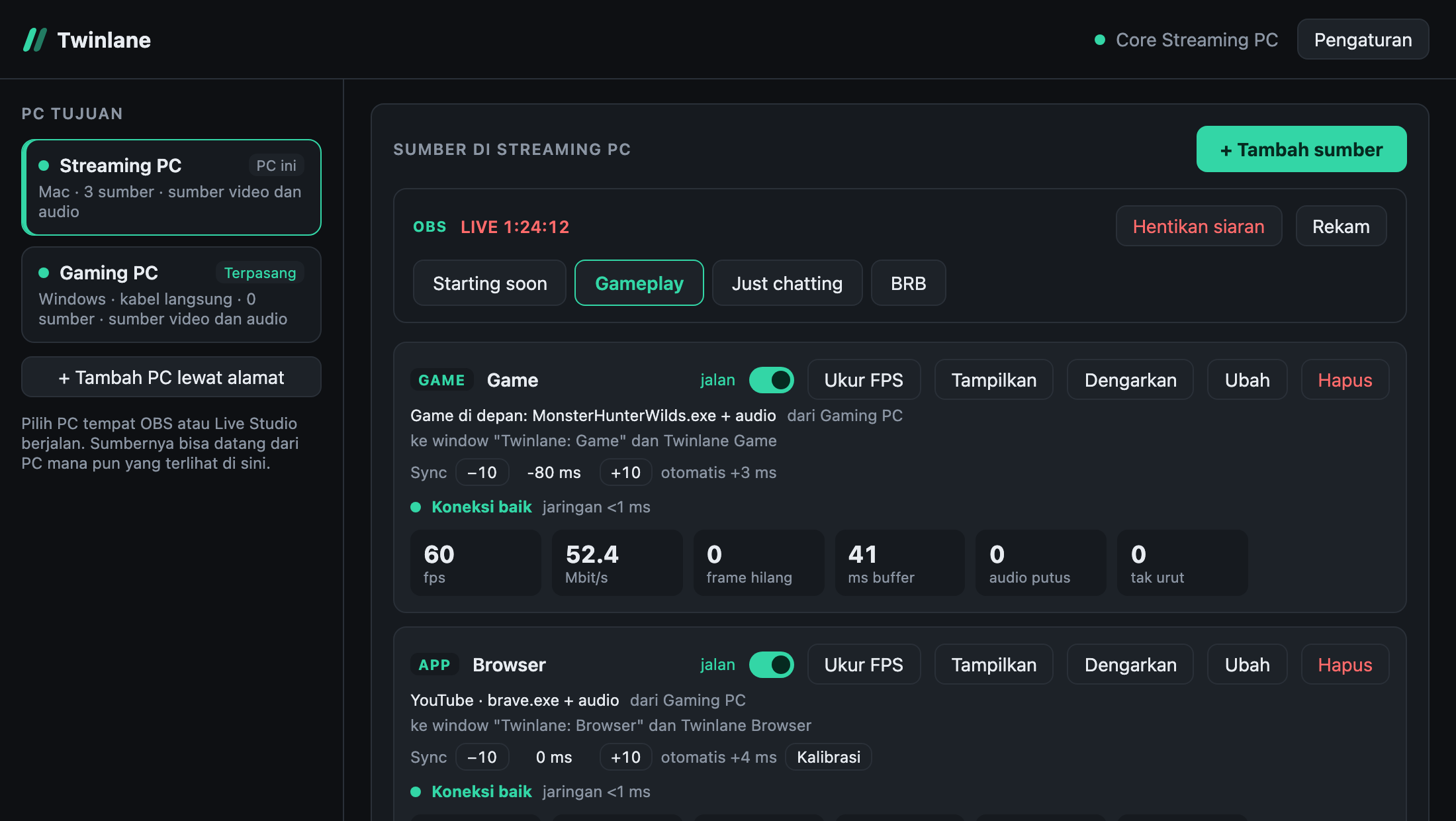This screenshot has width=1456, height=821.
Task: Delete Game source with Hapus
Action: tap(1345, 380)
